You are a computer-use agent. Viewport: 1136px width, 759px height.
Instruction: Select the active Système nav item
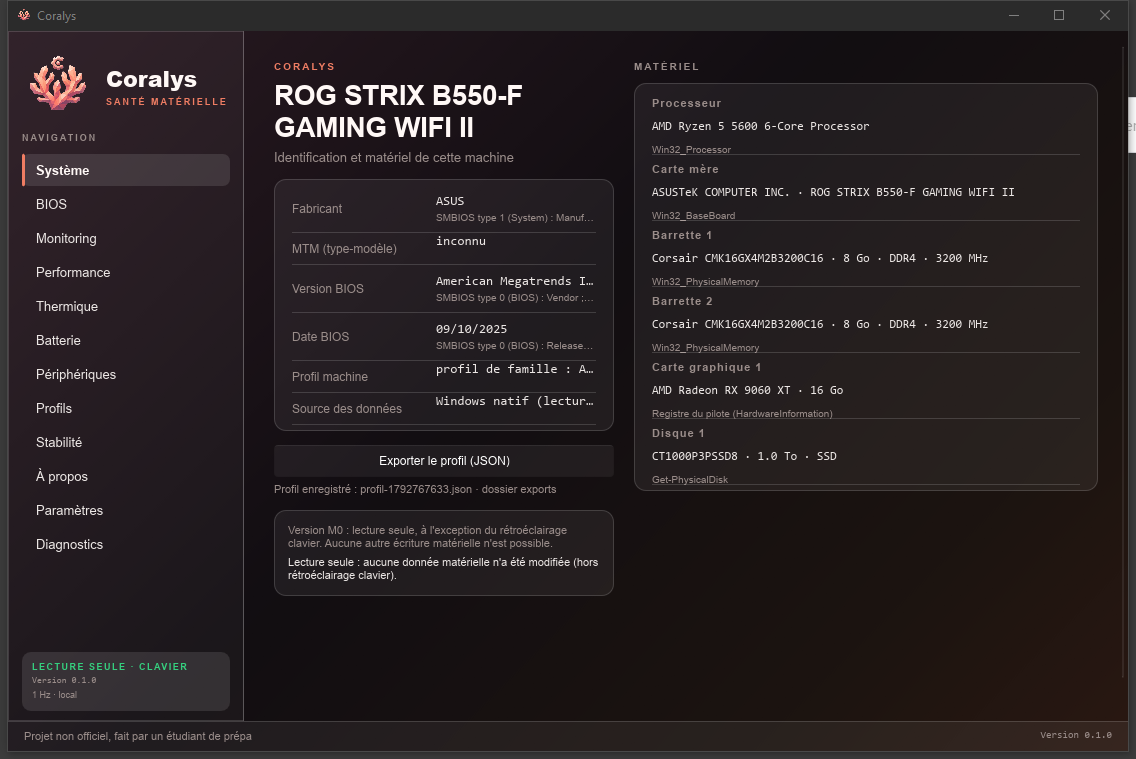[126, 170]
